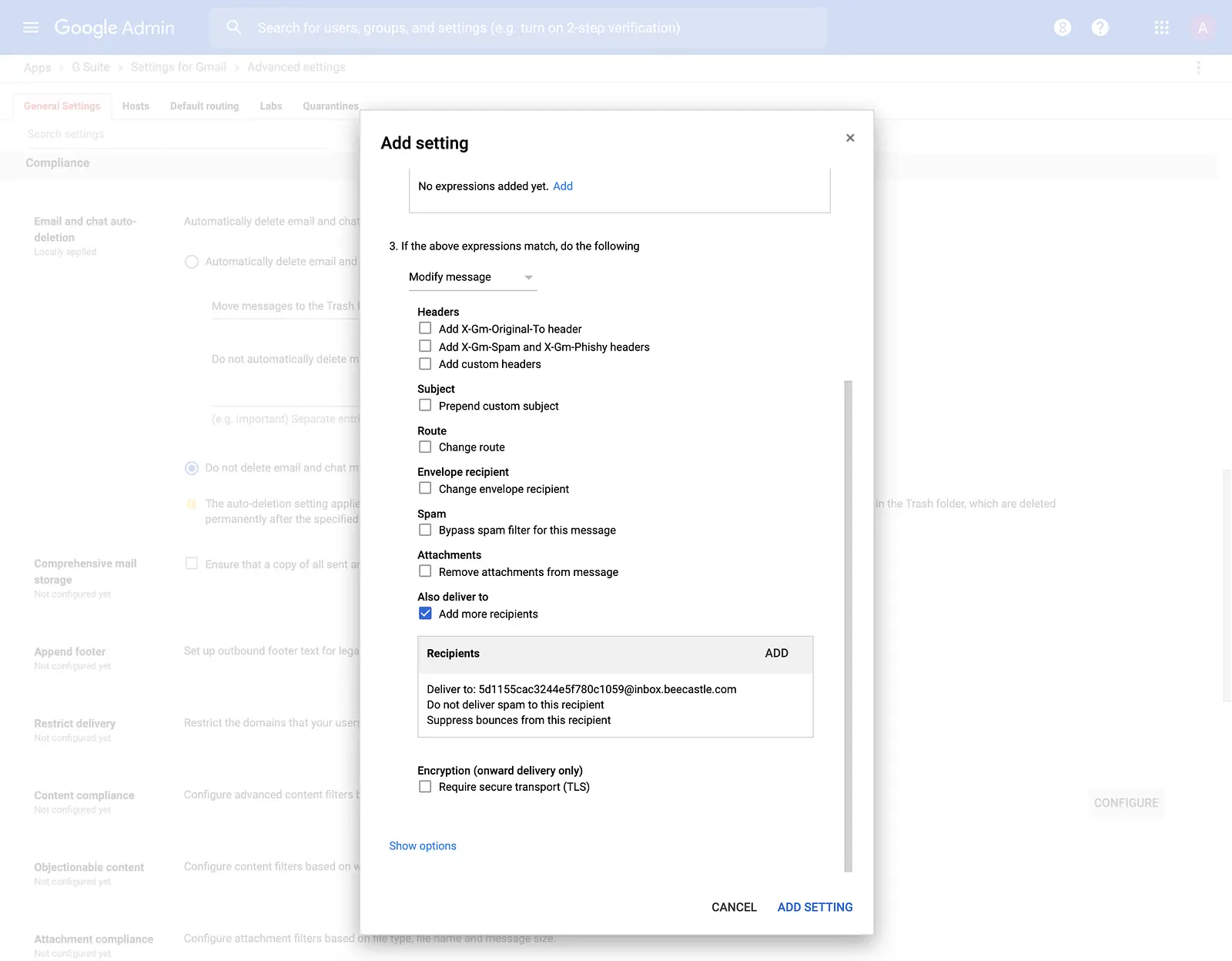Check Add X-Gm-Original-To header
The height and width of the screenshot is (961, 1232).
coord(425,328)
